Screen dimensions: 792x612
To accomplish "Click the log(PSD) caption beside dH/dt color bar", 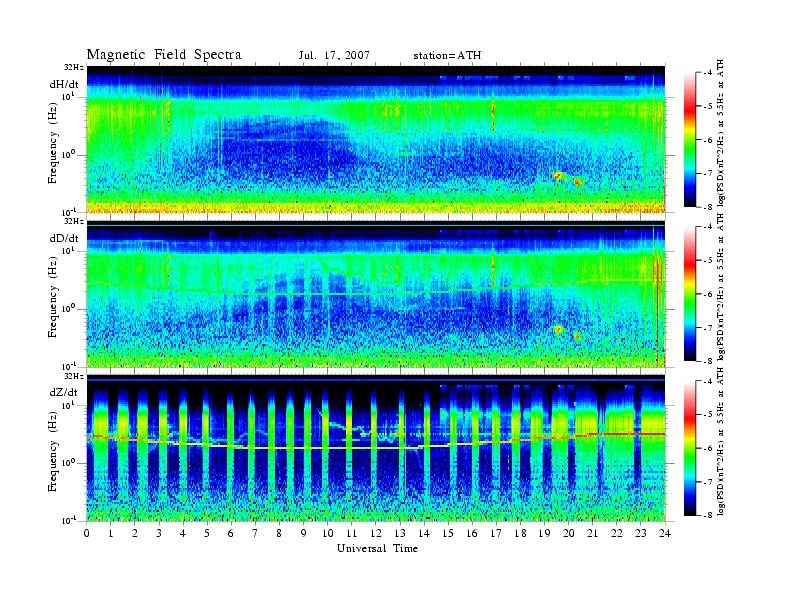I will pyautogui.click(x=721, y=133).
